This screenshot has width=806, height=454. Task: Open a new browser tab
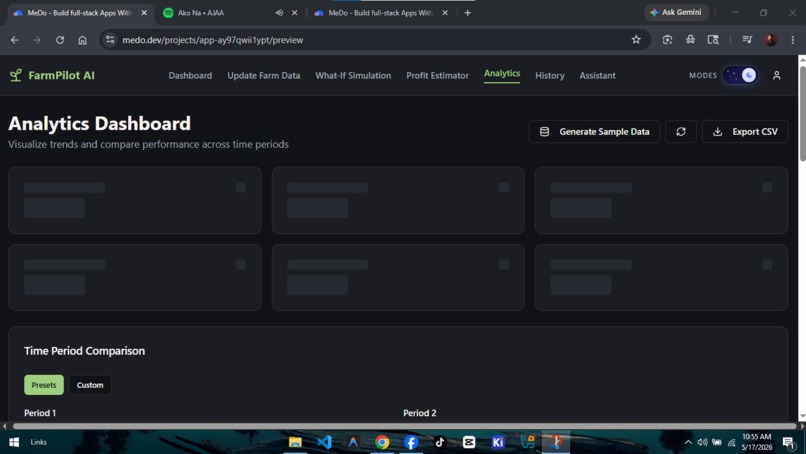(x=467, y=13)
